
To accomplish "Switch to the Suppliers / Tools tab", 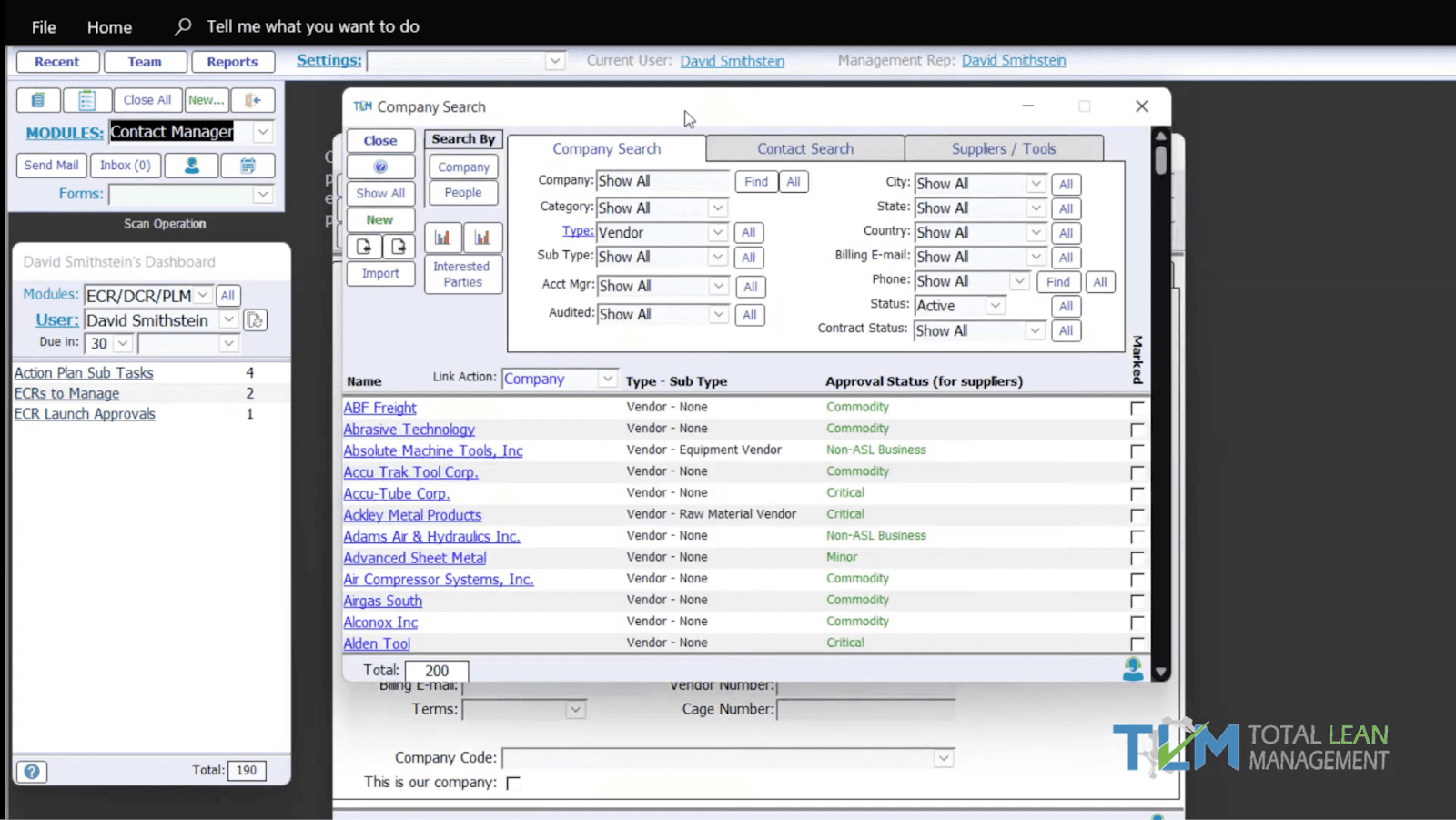I will 1004,148.
